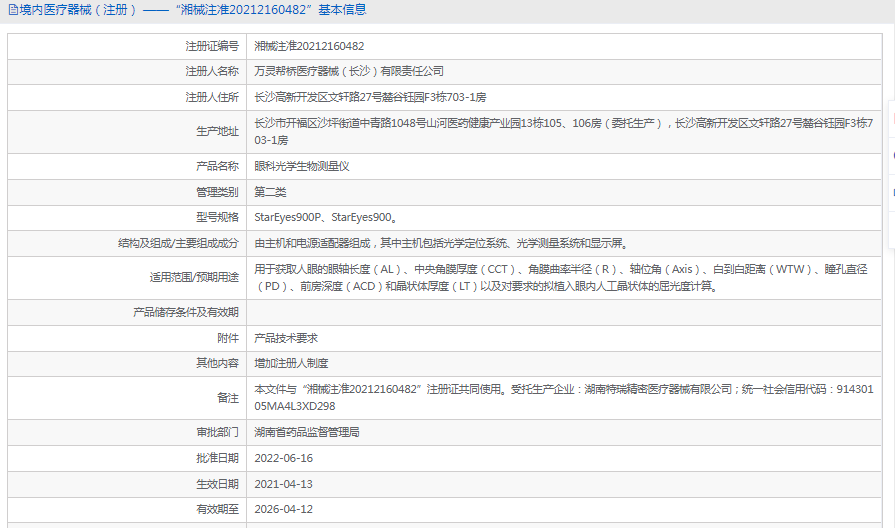Screen dimensions: 895x528
Task: Click the 注册人住所 address value
Action: pos(370,98)
